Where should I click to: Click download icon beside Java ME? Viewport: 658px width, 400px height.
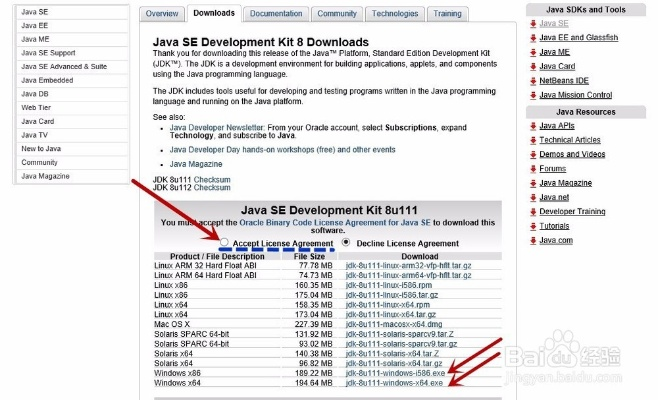(x=533, y=52)
